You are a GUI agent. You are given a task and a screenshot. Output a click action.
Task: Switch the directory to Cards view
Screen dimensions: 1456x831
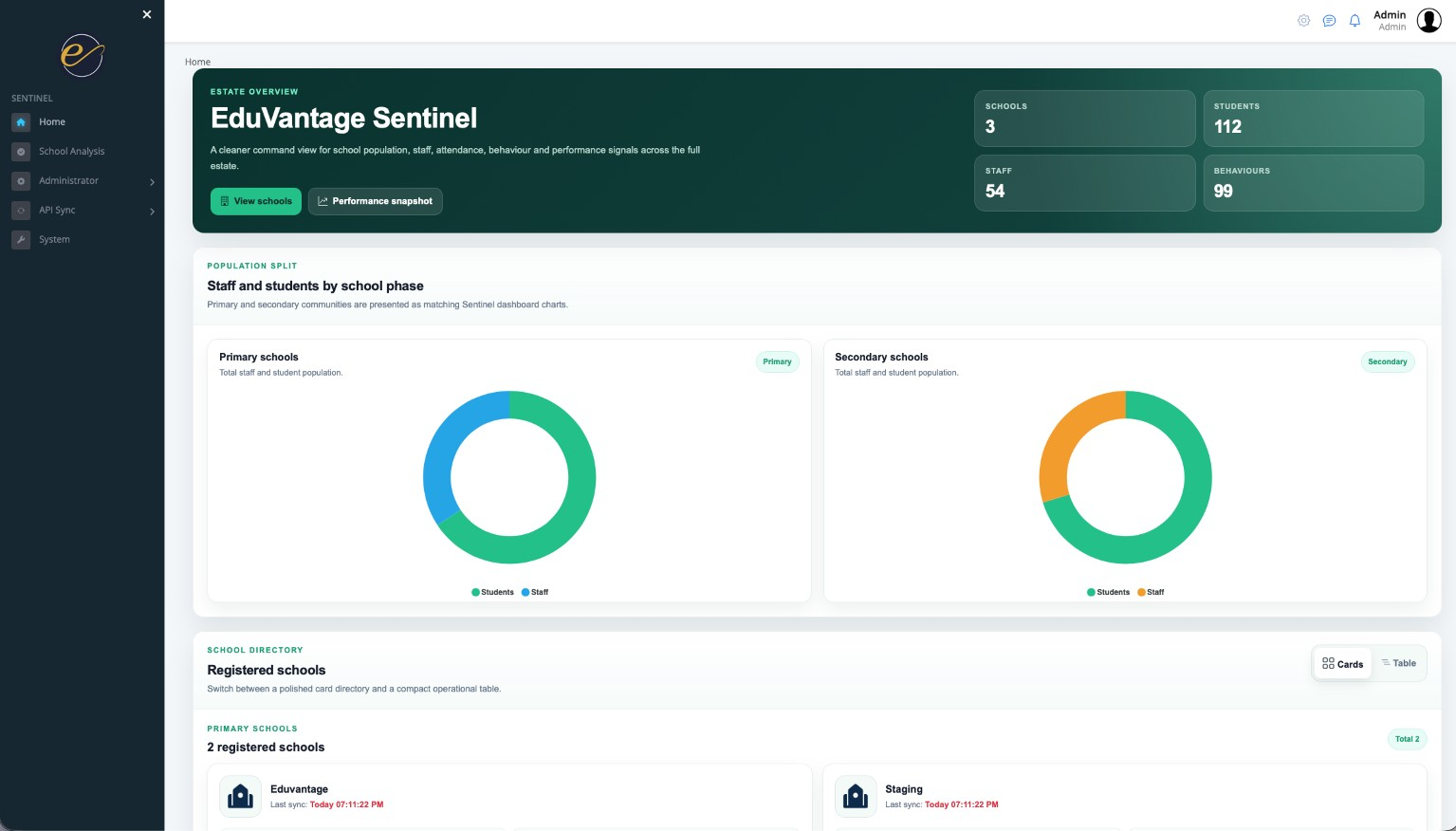point(1342,664)
